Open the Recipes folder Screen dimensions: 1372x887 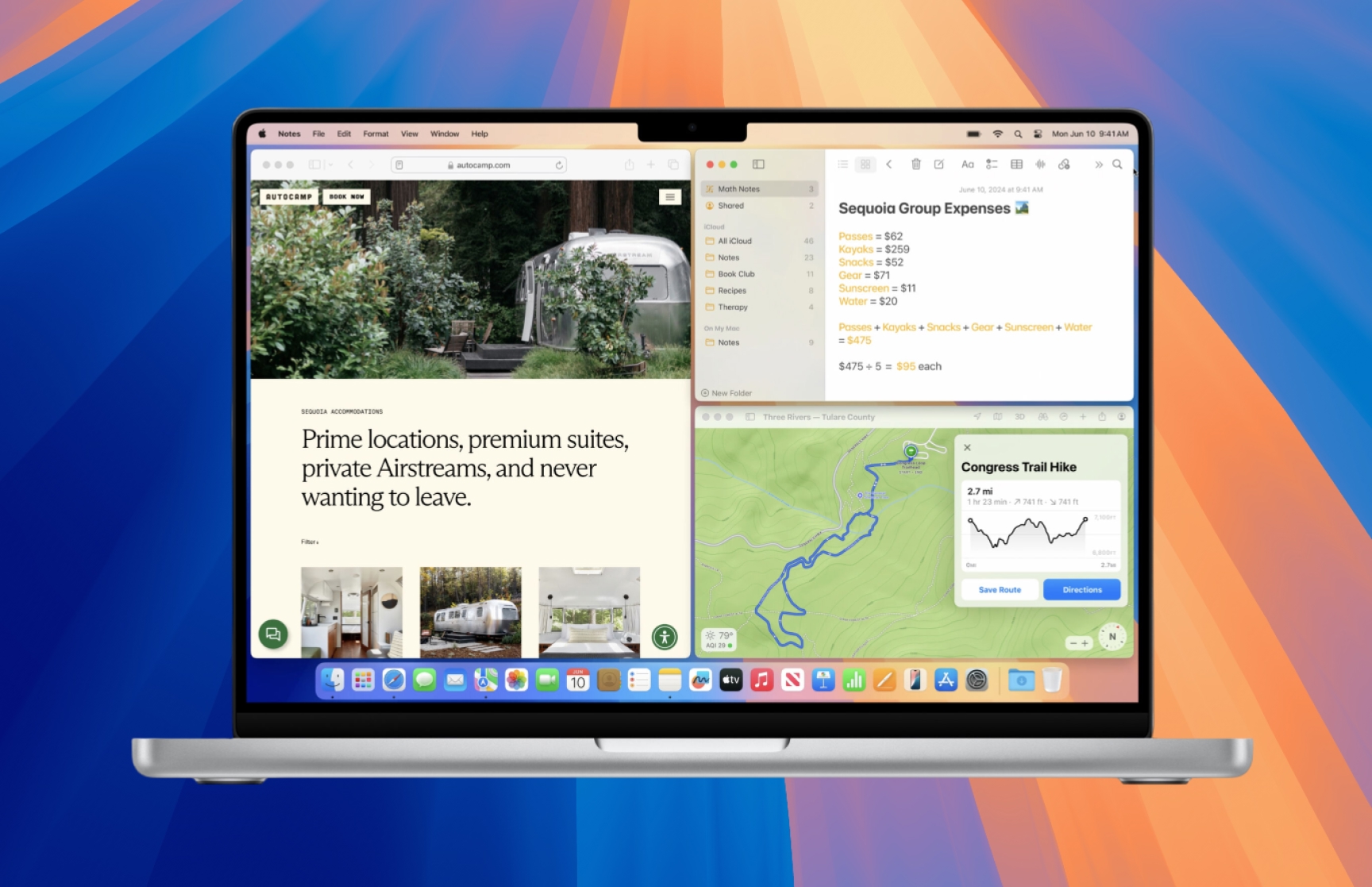click(x=760, y=291)
